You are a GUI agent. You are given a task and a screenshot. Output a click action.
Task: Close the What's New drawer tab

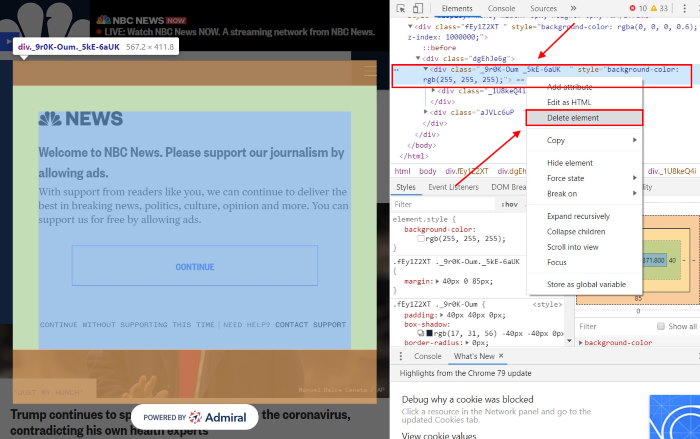coord(501,355)
